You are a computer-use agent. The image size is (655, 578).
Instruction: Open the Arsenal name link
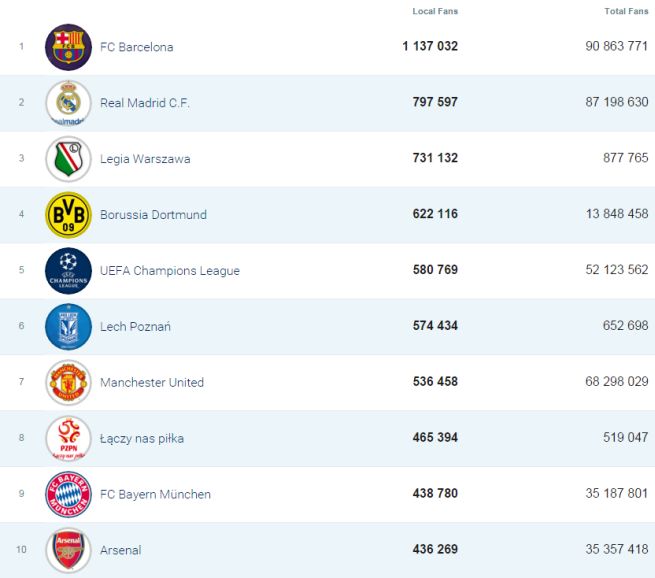[120, 550]
